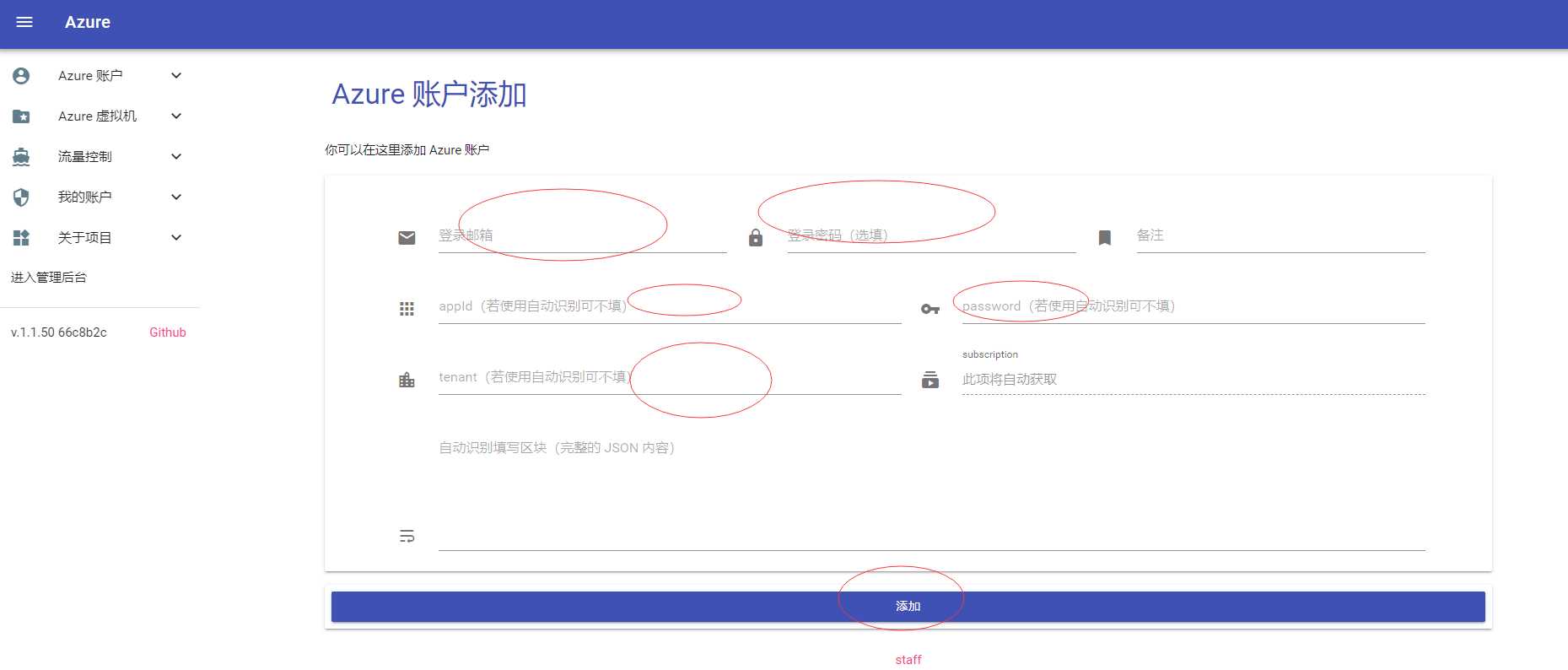Open the Azure 账户 menu item
This screenshot has width=1568, height=670.
click(100, 76)
